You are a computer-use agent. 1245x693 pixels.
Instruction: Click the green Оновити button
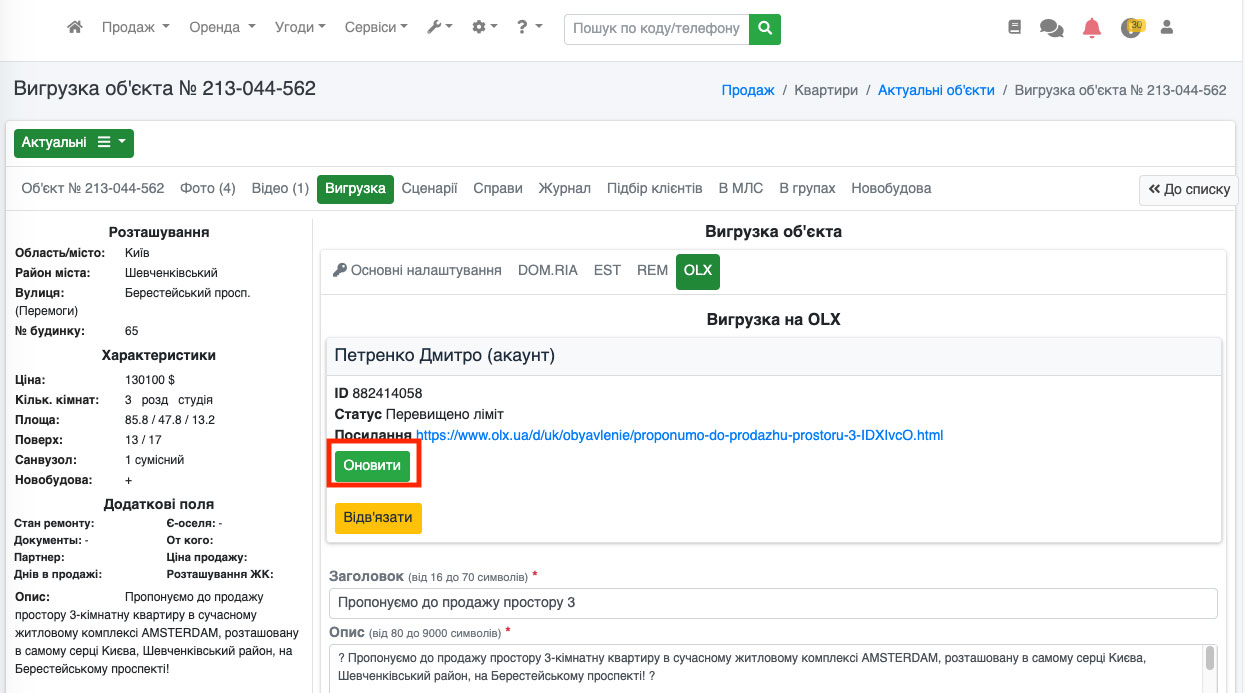[372, 466]
